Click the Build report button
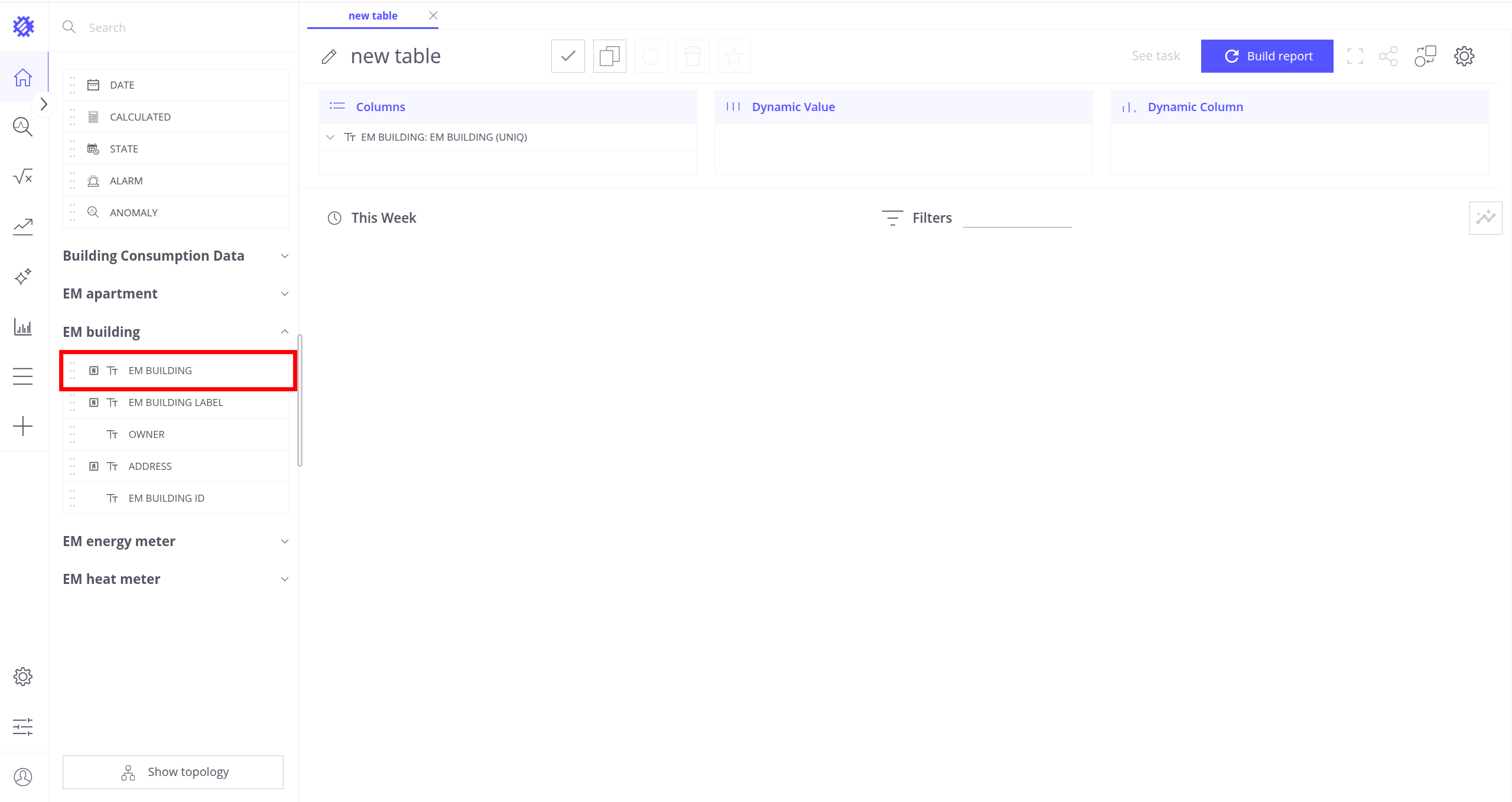The height and width of the screenshot is (802, 1512). (x=1267, y=56)
